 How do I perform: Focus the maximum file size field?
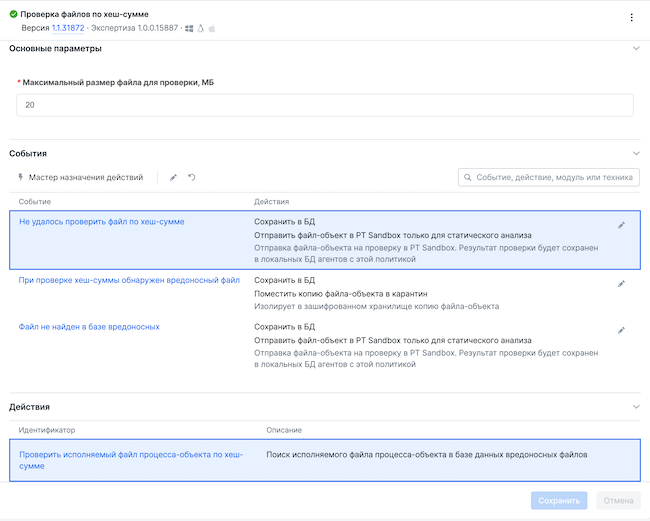(324, 105)
